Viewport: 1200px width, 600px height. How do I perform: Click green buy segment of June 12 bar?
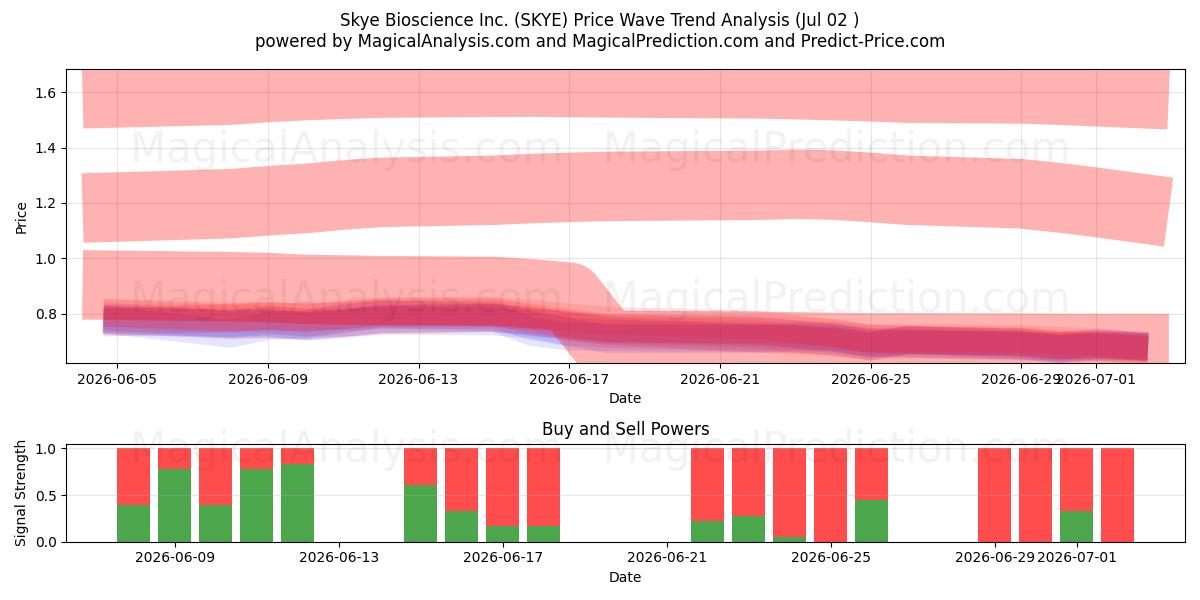pyautogui.click(x=298, y=503)
